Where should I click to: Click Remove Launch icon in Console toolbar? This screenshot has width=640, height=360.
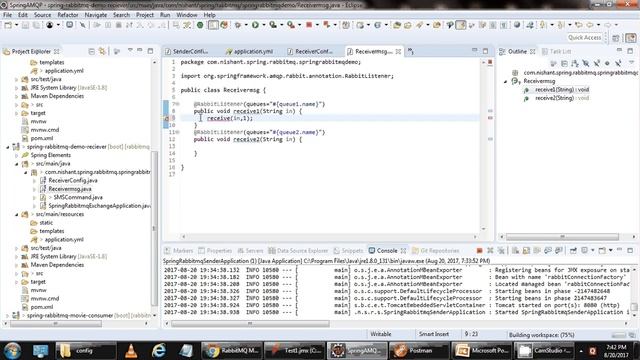click(490, 251)
